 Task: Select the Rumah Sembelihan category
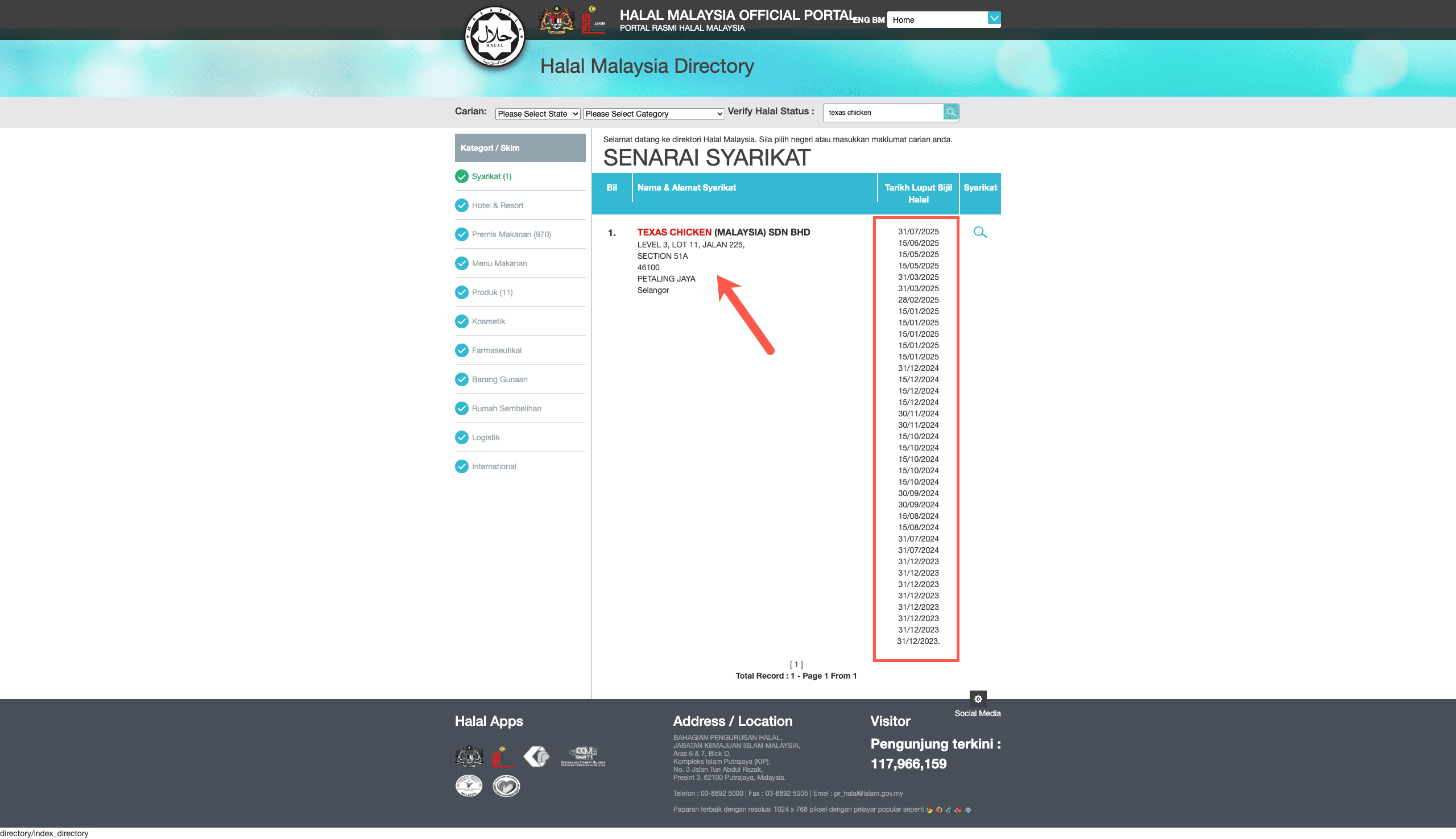[x=506, y=408]
